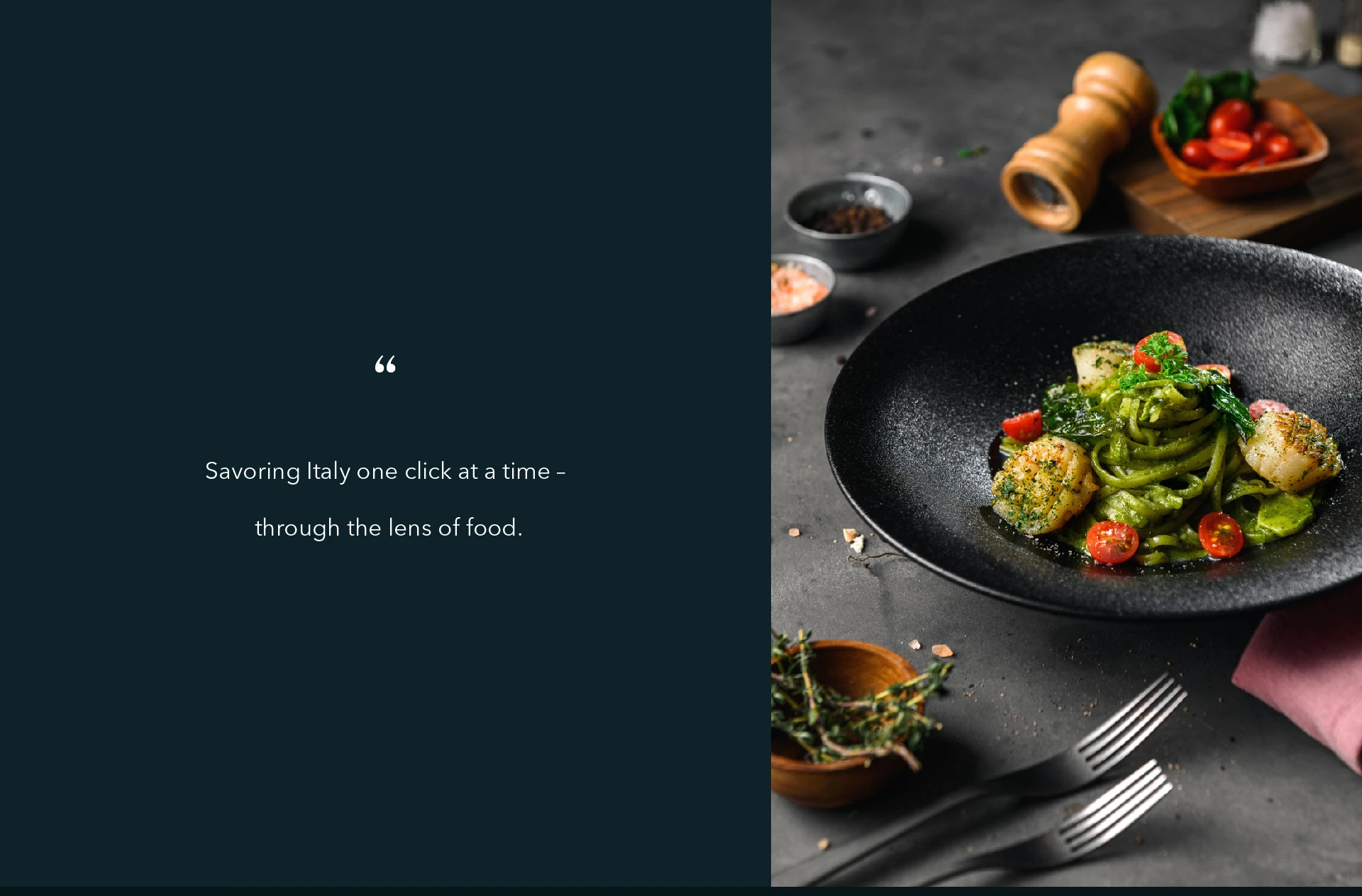Image resolution: width=1362 pixels, height=896 pixels.
Task: Click the parsley garnish on top of the pasta
Action: pos(1163,358)
